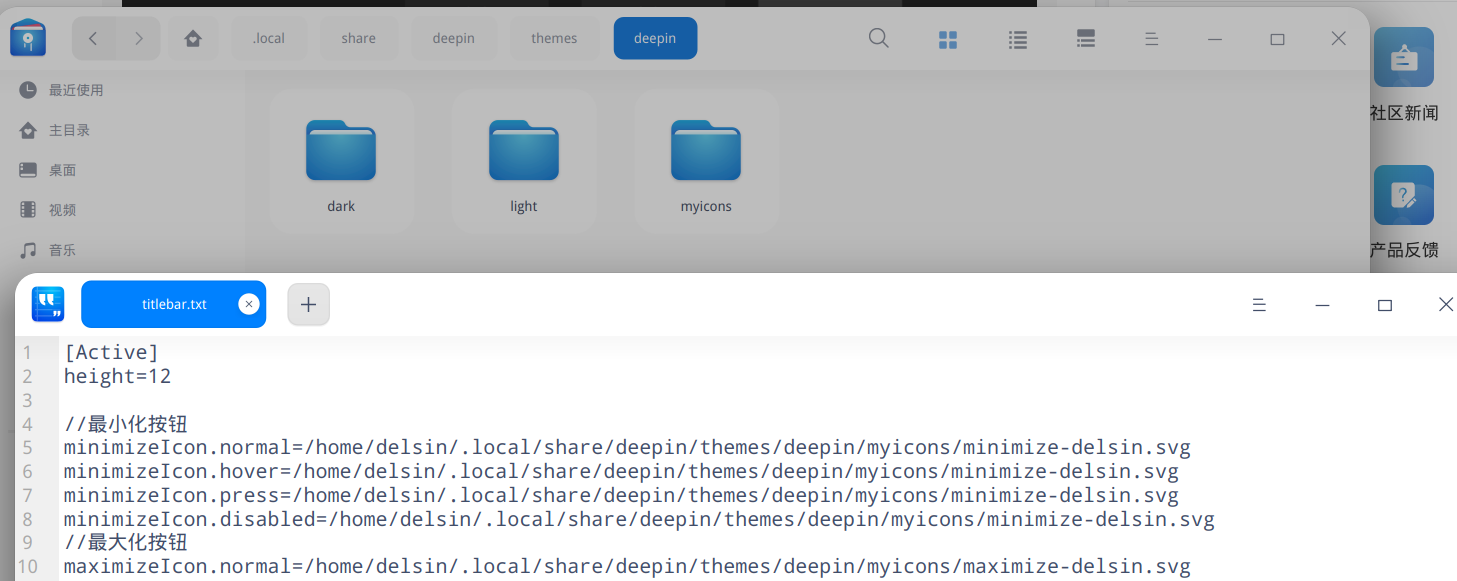1457x581 pixels.
Task: Close the file manager window
Action: pyautogui.click(x=1339, y=39)
